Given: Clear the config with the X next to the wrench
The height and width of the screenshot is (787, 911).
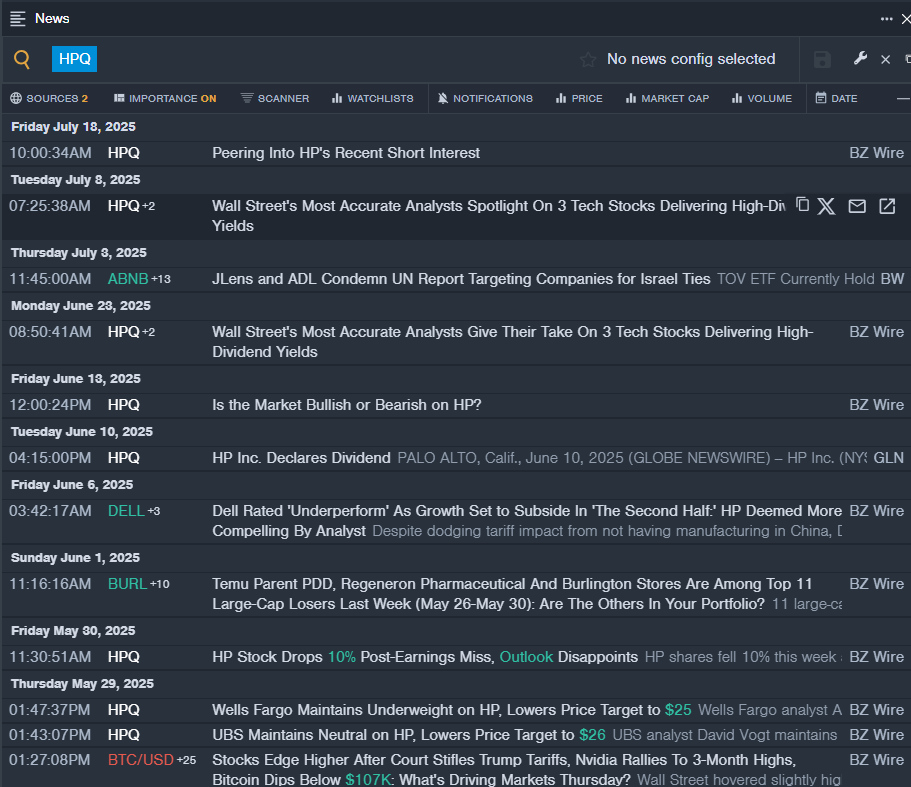Looking at the screenshot, I should pyautogui.click(x=885, y=59).
